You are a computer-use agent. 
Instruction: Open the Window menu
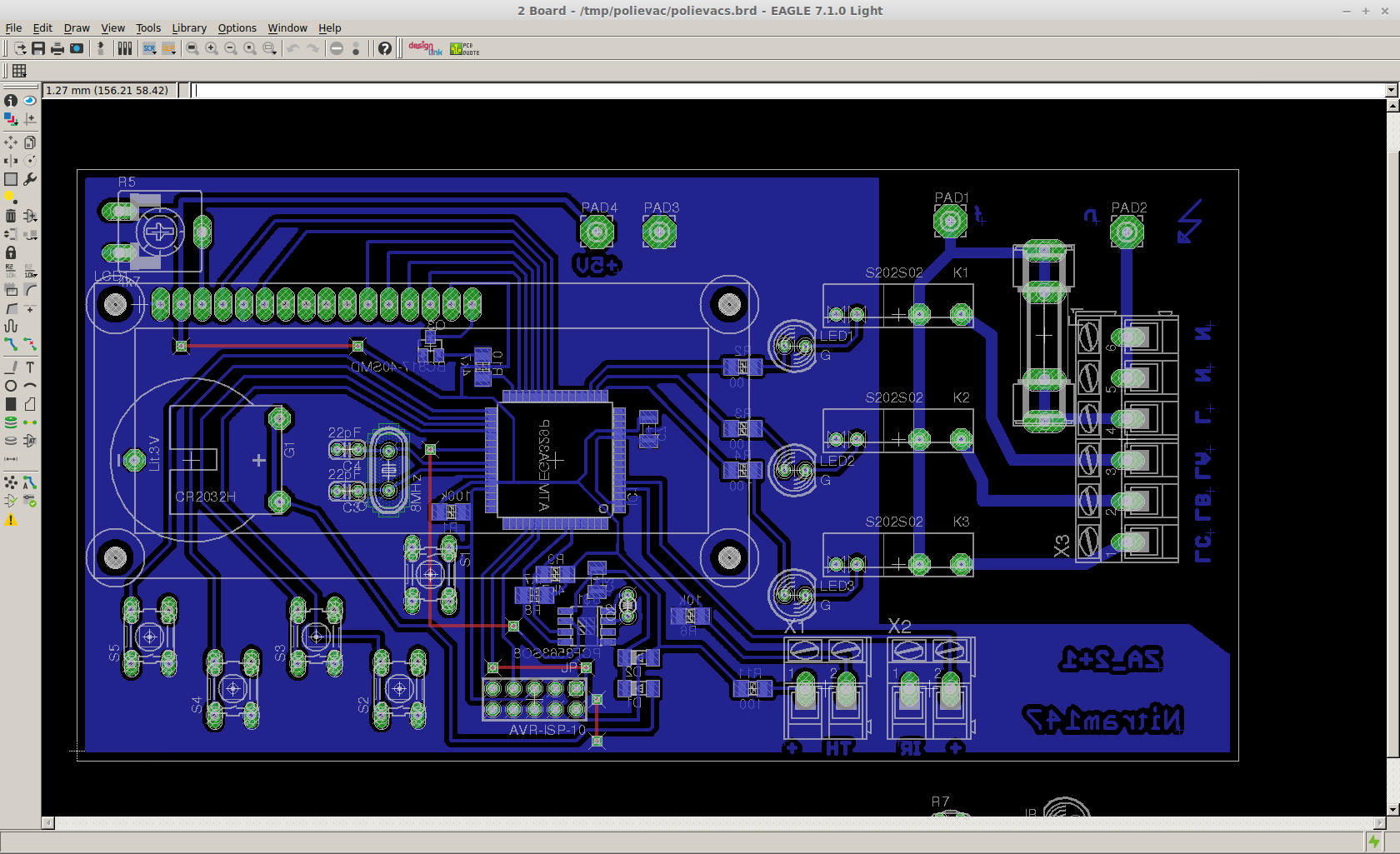coord(287,27)
